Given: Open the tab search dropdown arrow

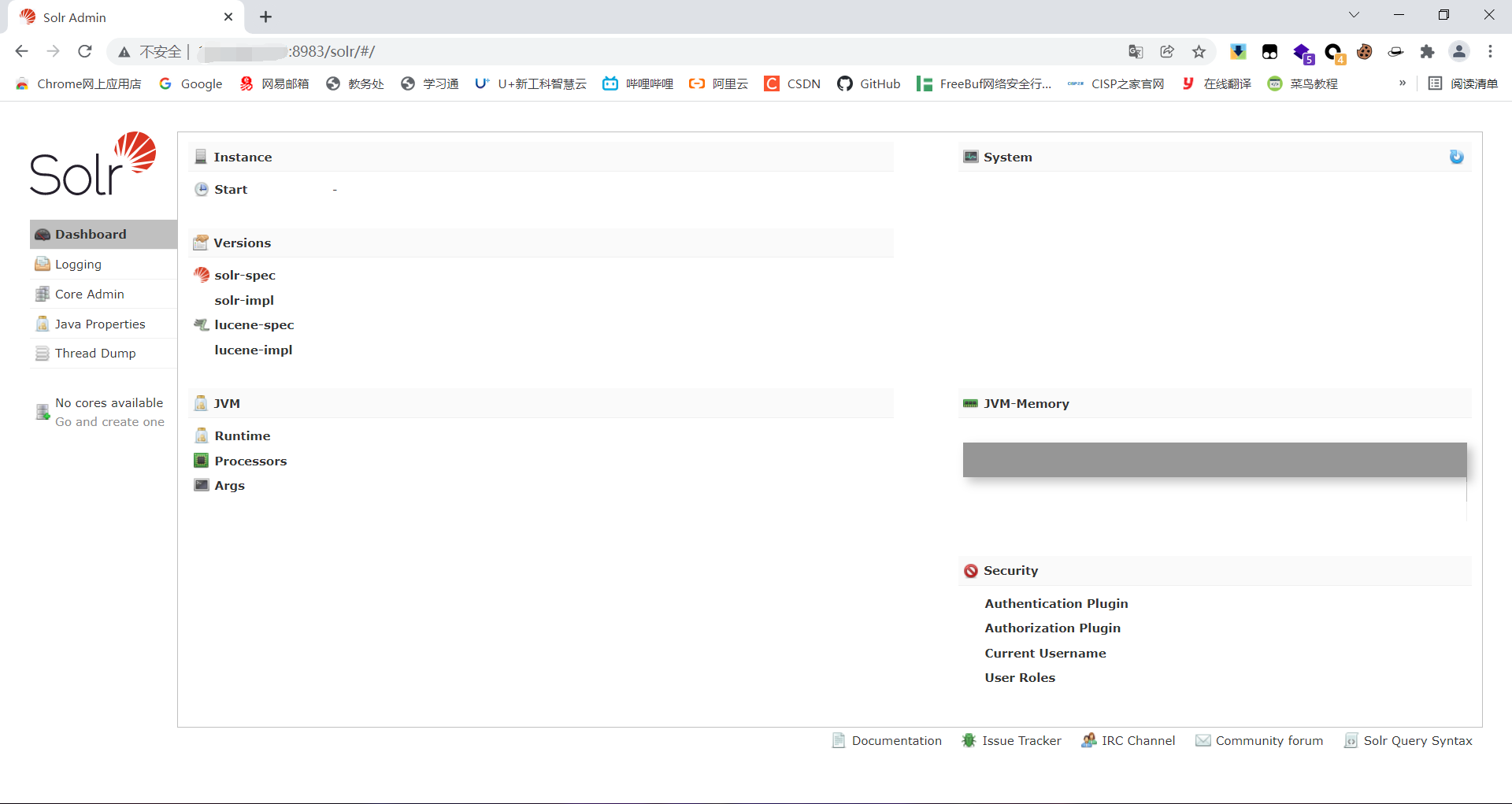Looking at the screenshot, I should click(x=1354, y=15).
